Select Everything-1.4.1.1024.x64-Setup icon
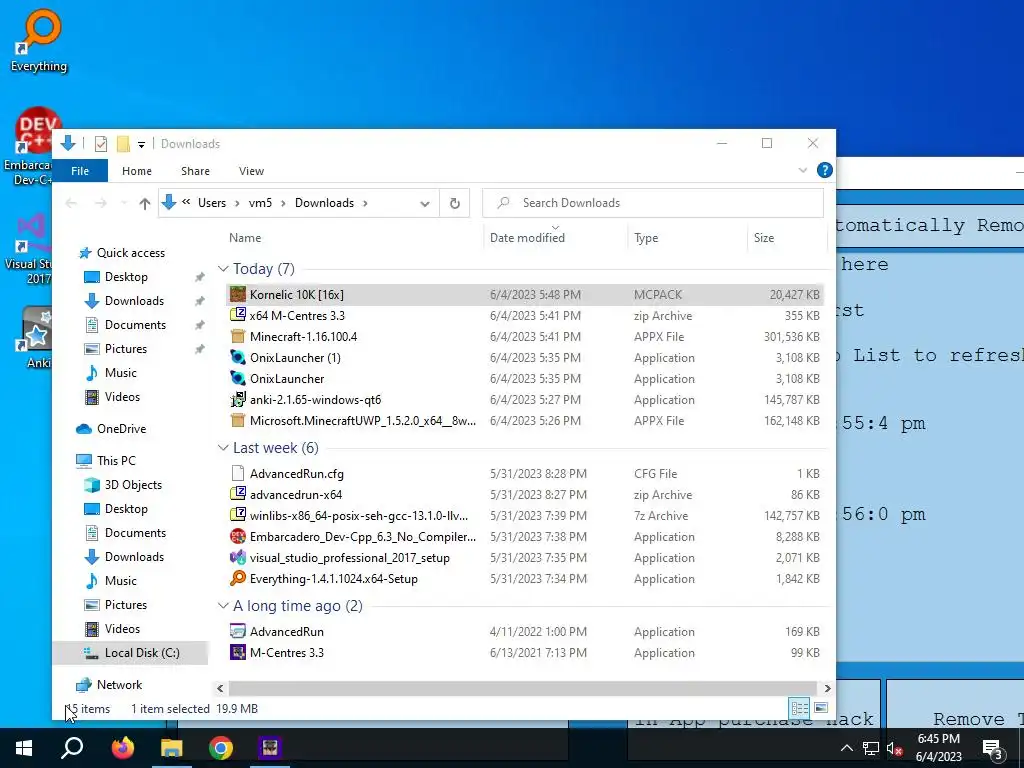Screen dimensions: 1024x768 pos(238,579)
